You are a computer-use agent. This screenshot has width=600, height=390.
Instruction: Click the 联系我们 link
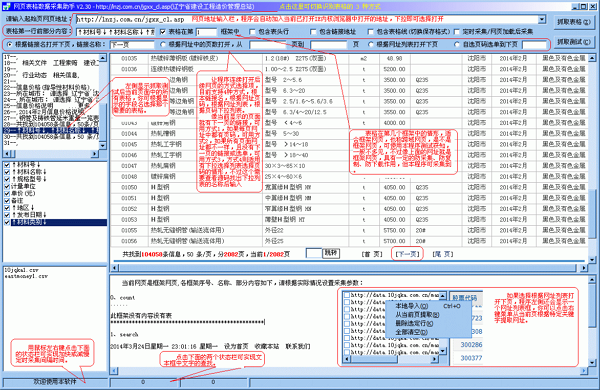[298, 346]
